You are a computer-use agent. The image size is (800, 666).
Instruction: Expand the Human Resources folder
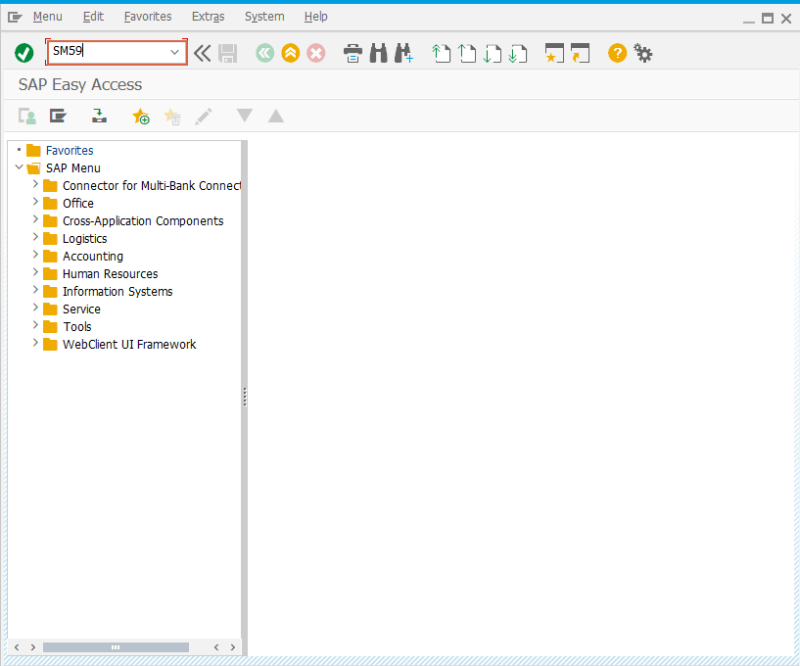click(x=35, y=273)
